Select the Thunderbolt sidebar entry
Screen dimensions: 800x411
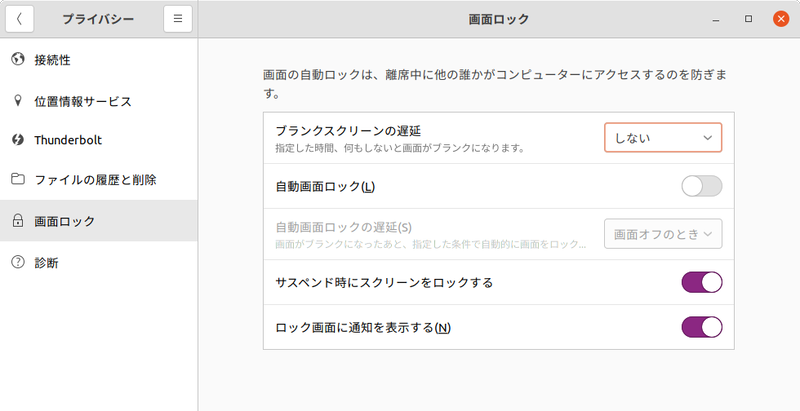pos(68,140)
